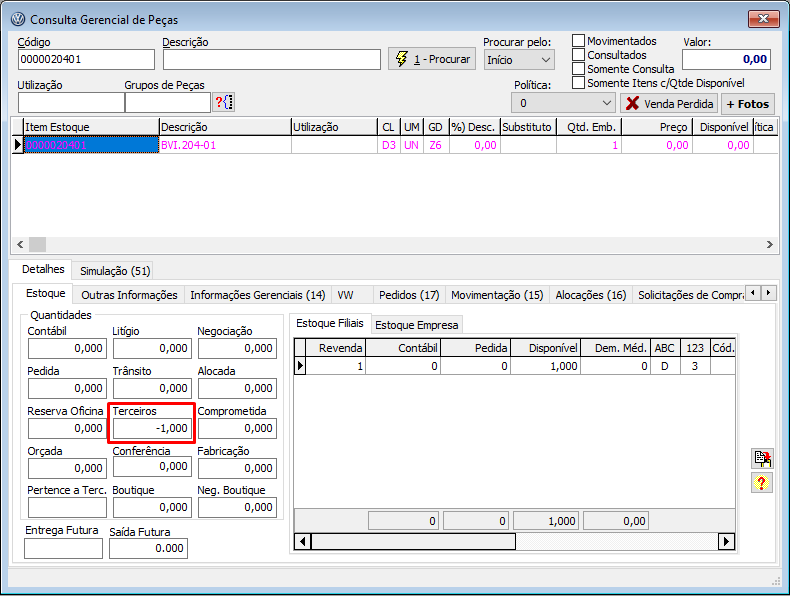Open the Solicitações de Compra tab
Viewport: 790px width, 596px height.
click(689, 295)
